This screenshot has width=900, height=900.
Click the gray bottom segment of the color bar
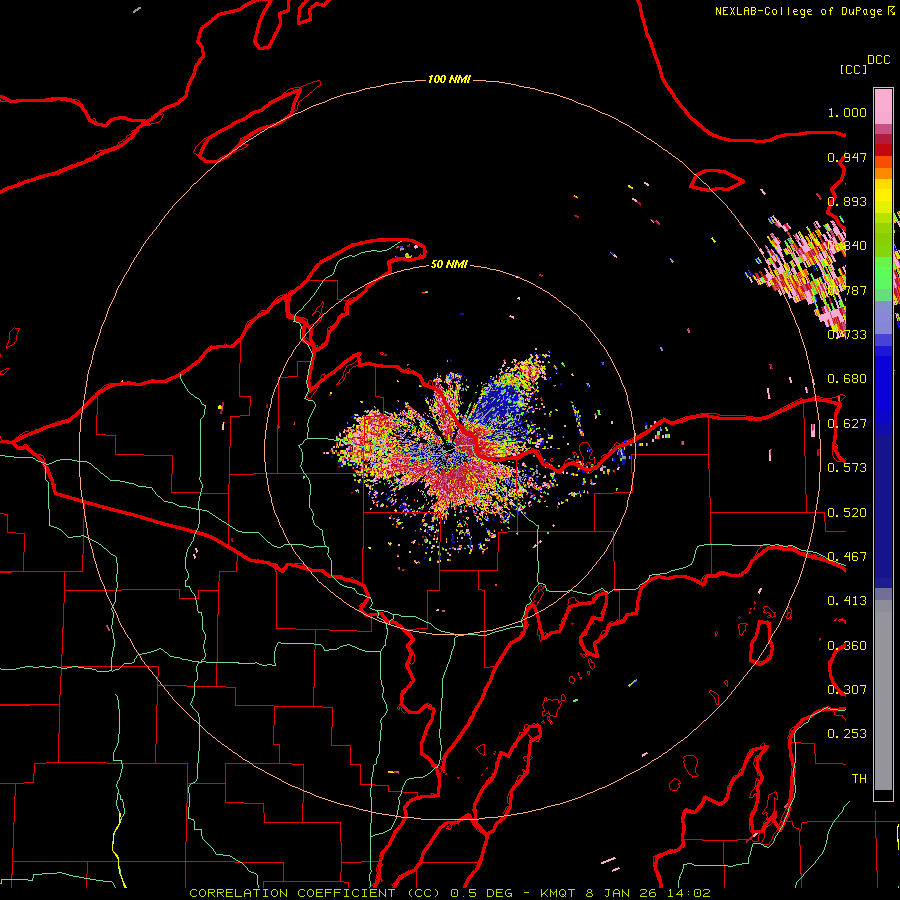[883, 695]
